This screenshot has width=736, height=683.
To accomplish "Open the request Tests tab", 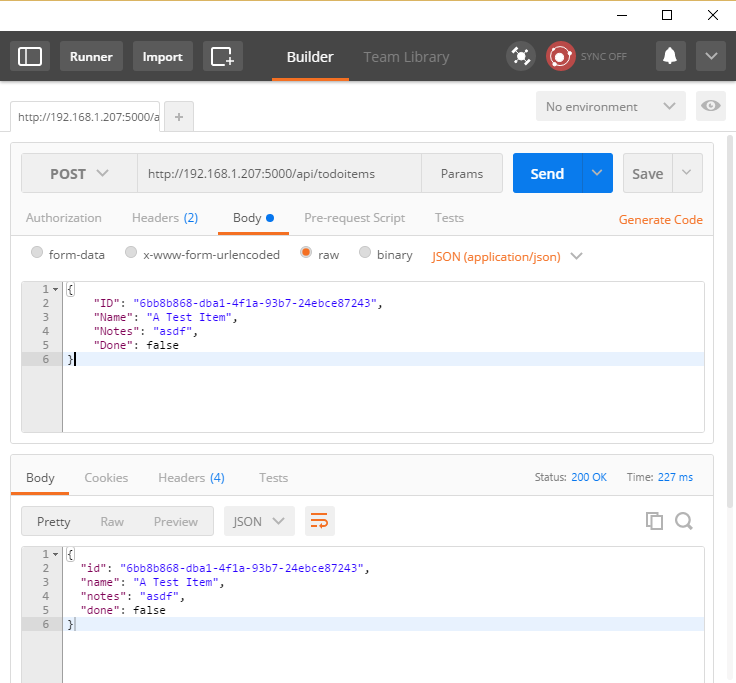I will click(x=449, y=218).
